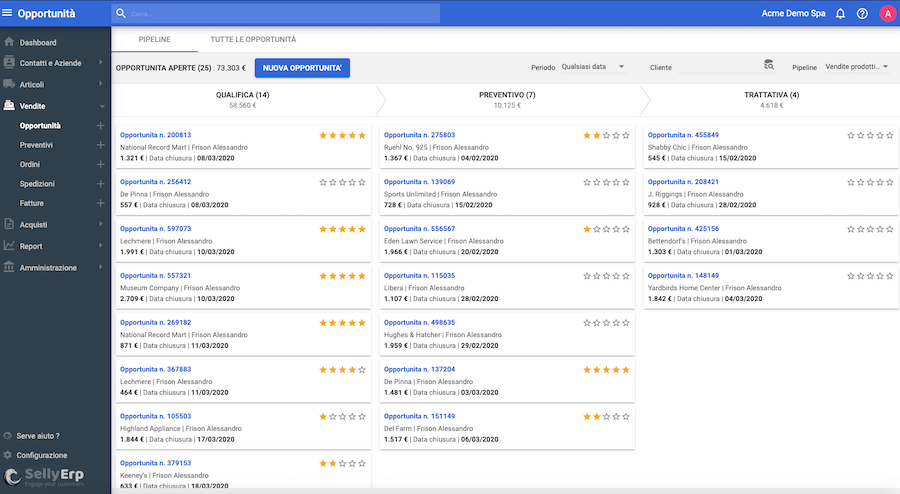Open the Opportunita n. 200813 link
The image size is (900, 494).
[155, 135]
